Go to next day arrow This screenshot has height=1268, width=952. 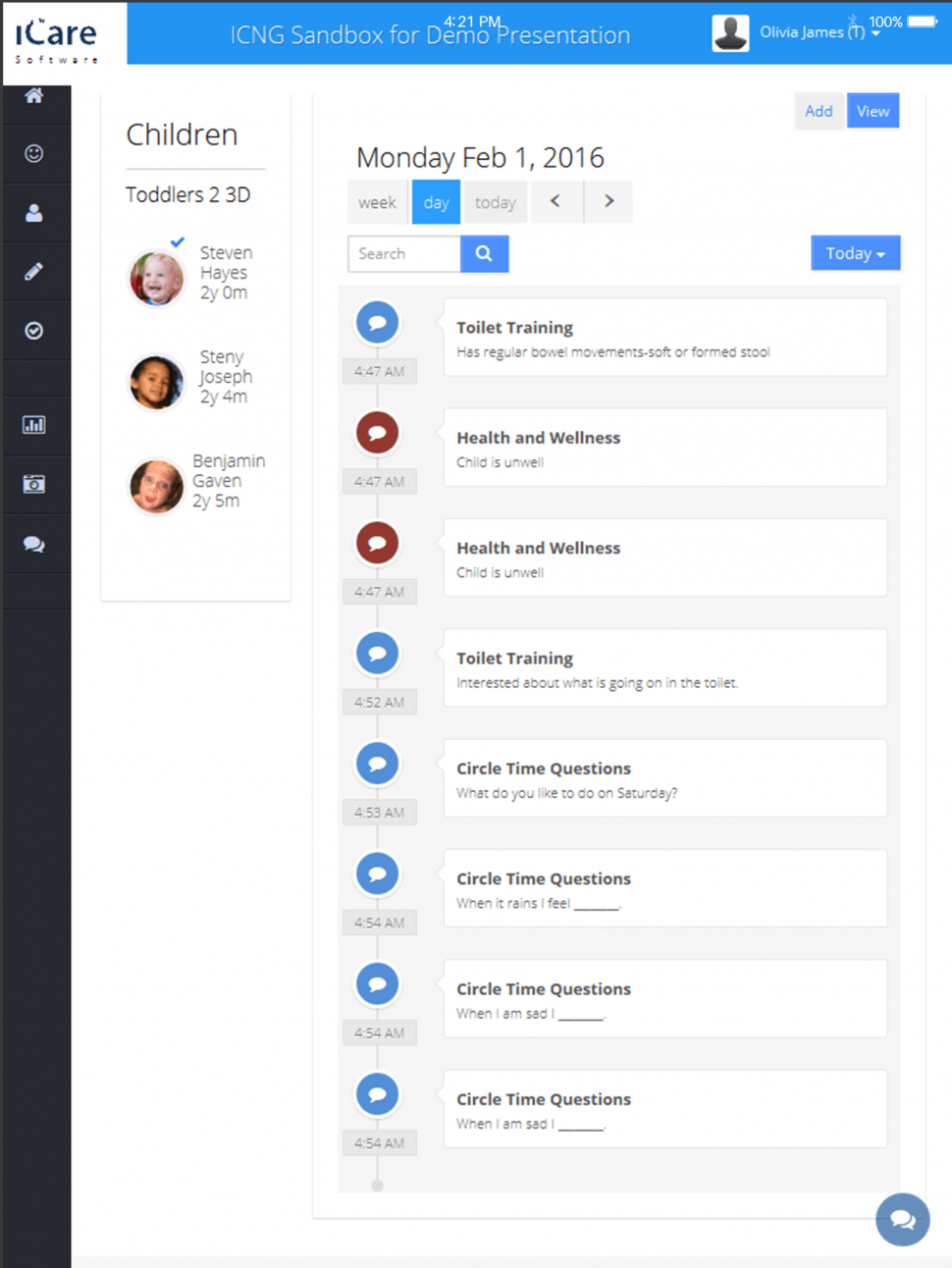(x=608, y=201)
